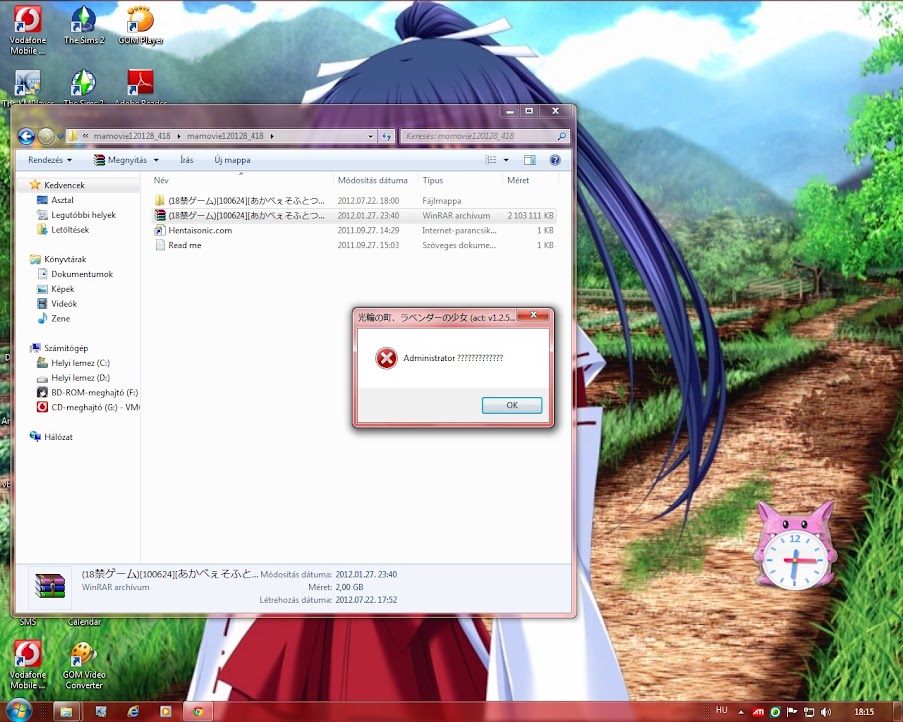Open BD-ROM-meghajtó (F:) drive
Image resolution: width=903 pixels, height=722 pixels.
[x=94, y=393]
